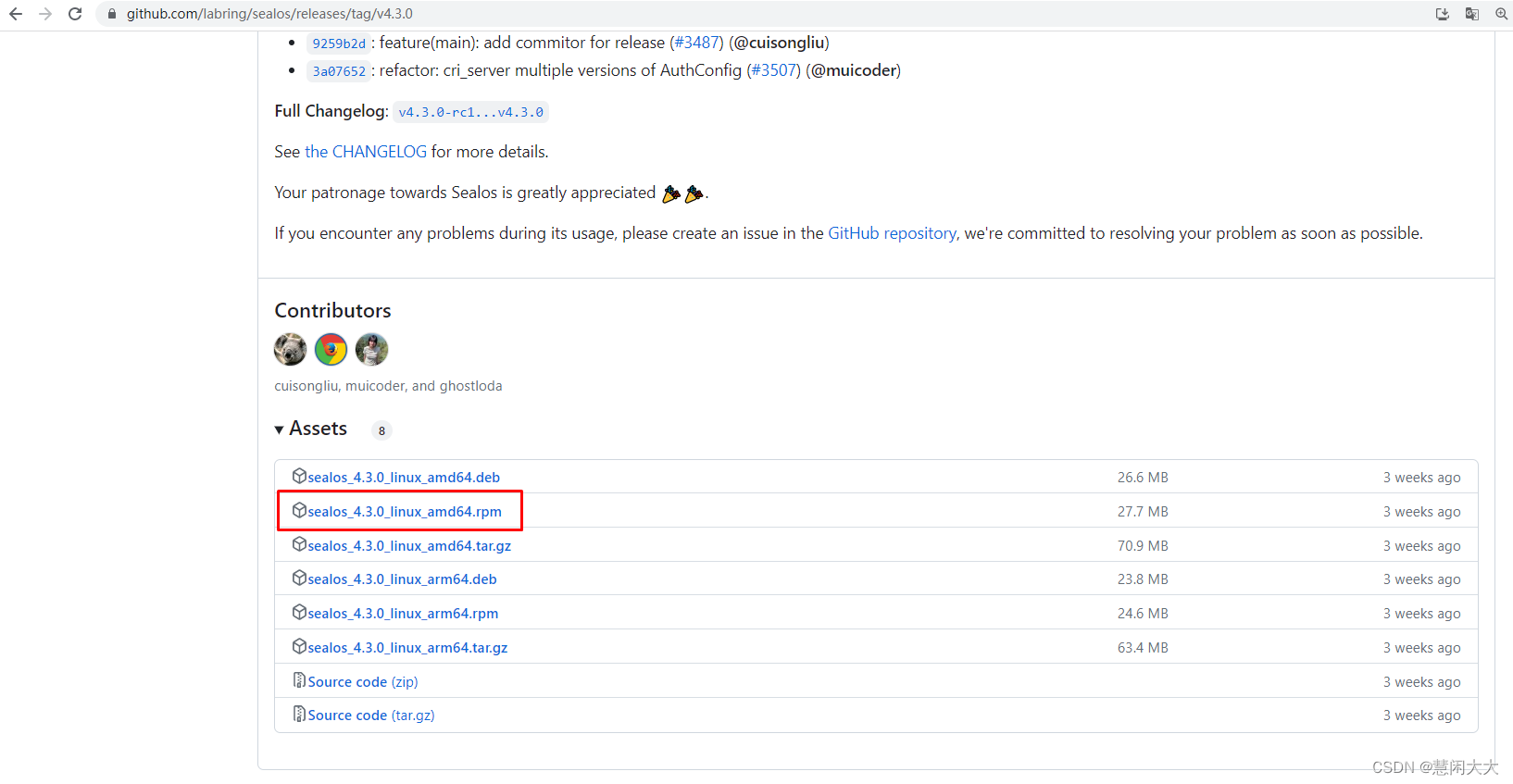The image size is (1513, 784).
Task: Reload the page with the refresh icon
Action: tap(75, 14)
